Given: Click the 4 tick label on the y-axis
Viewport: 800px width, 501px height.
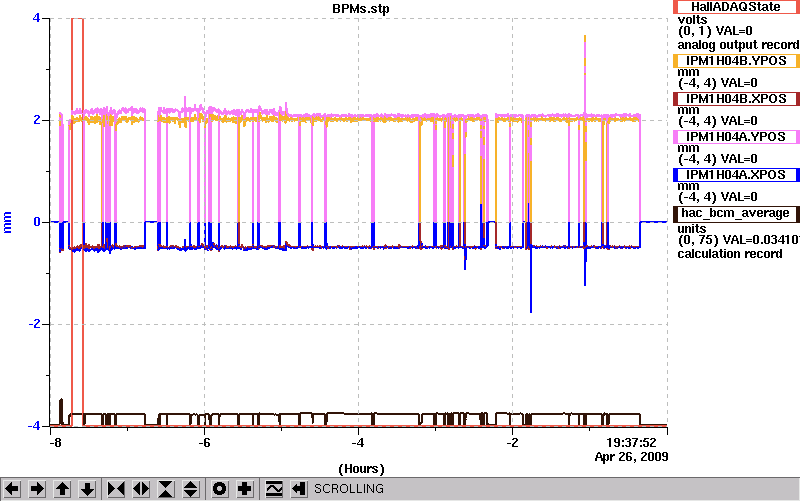Looking at the screenshot, I should click(x=36, y=18).
